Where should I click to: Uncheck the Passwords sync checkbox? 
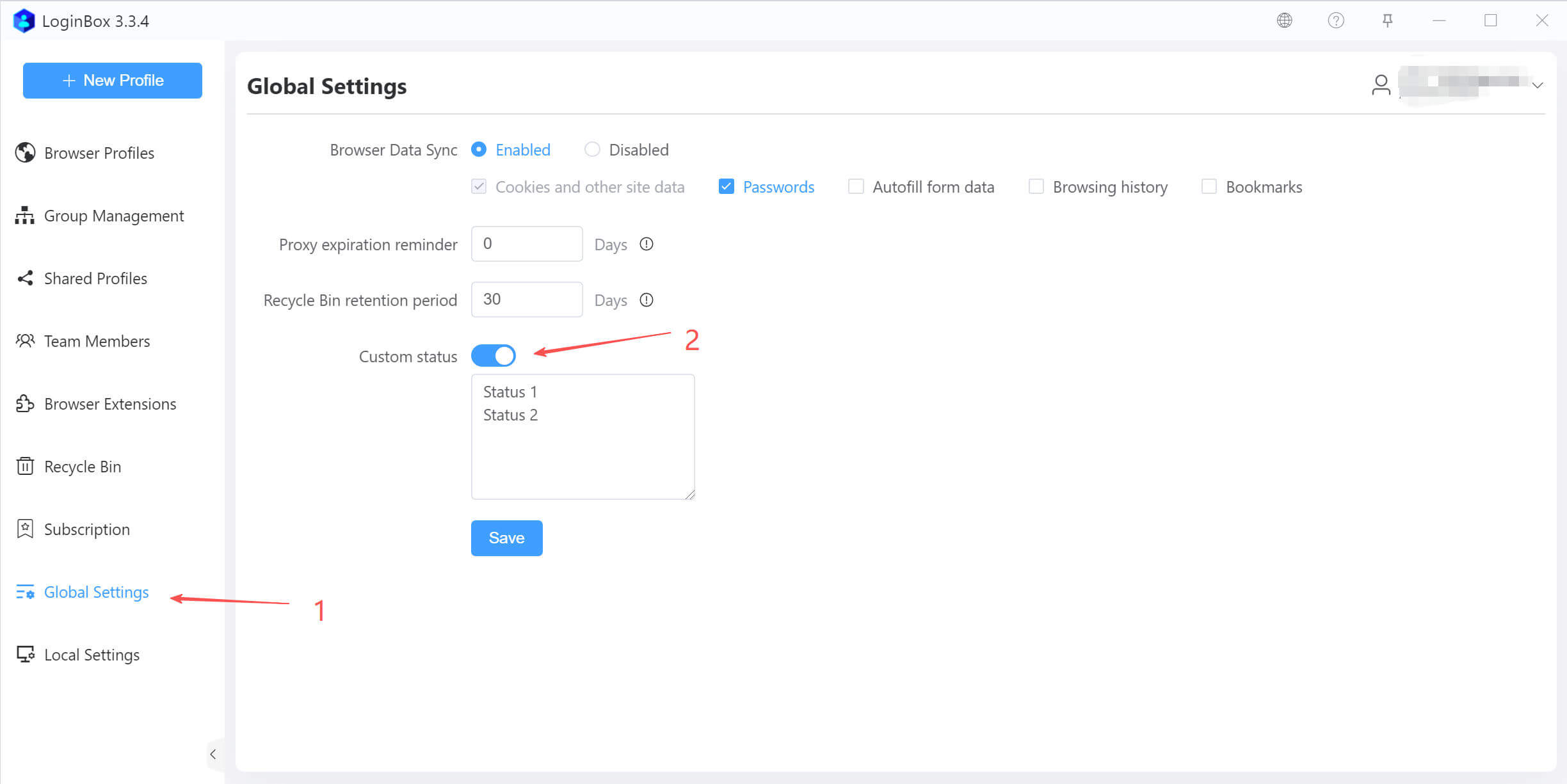tap(726, 186)
